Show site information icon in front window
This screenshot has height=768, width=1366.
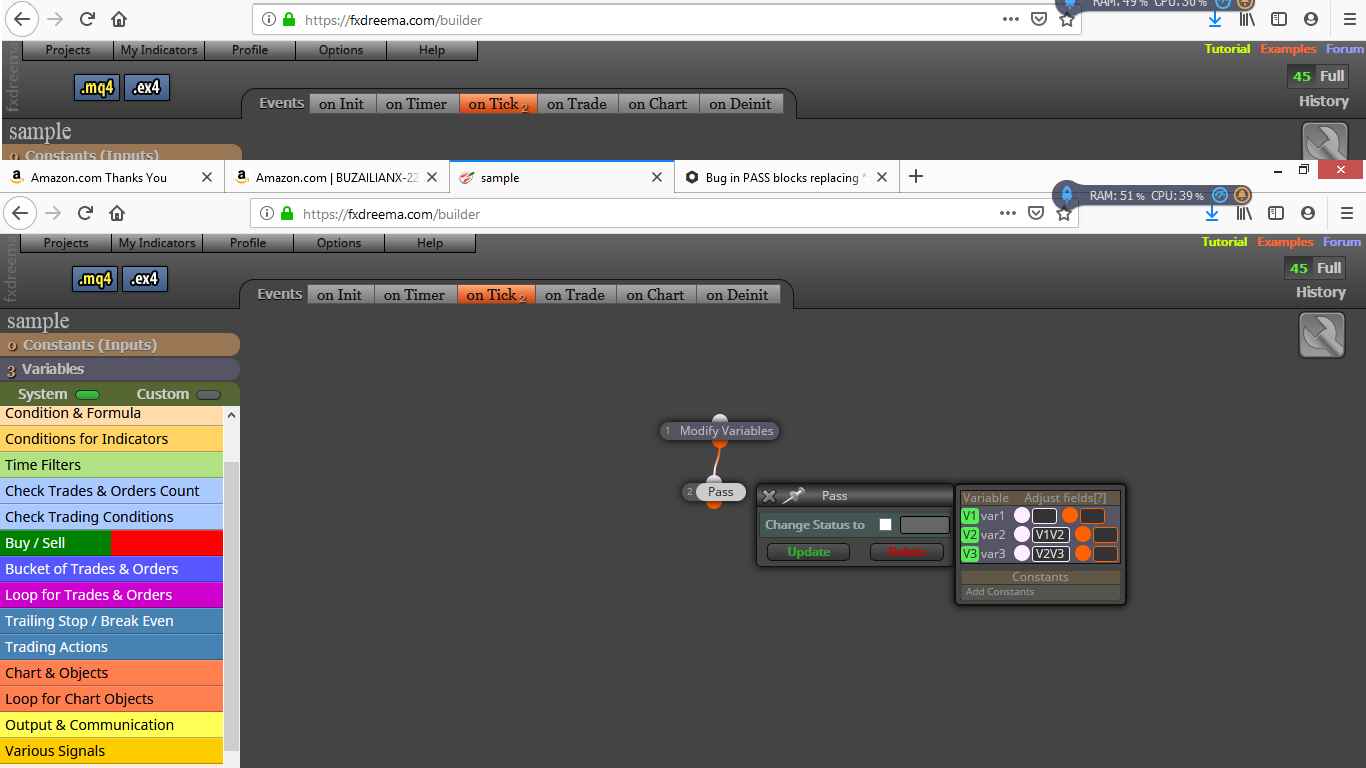coord(267,213)
